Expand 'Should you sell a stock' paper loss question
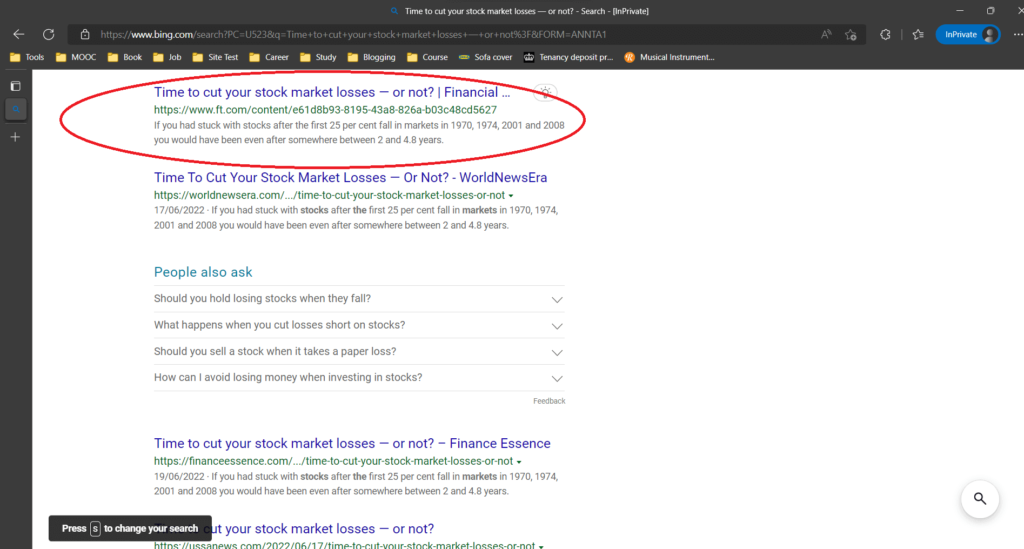 tap(359, 351)
